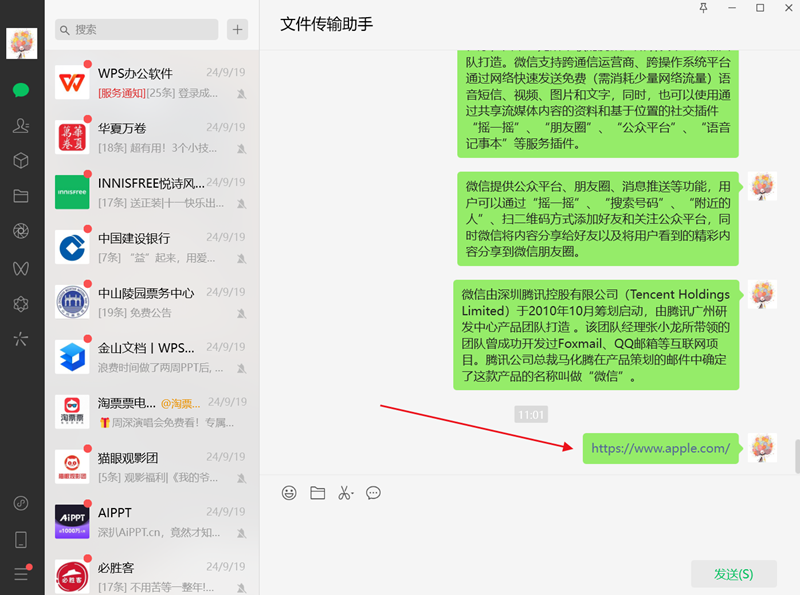Viewport: 800px width, 595px height.
Task: Click the chat title 文件传输助手
Action: 327,24
